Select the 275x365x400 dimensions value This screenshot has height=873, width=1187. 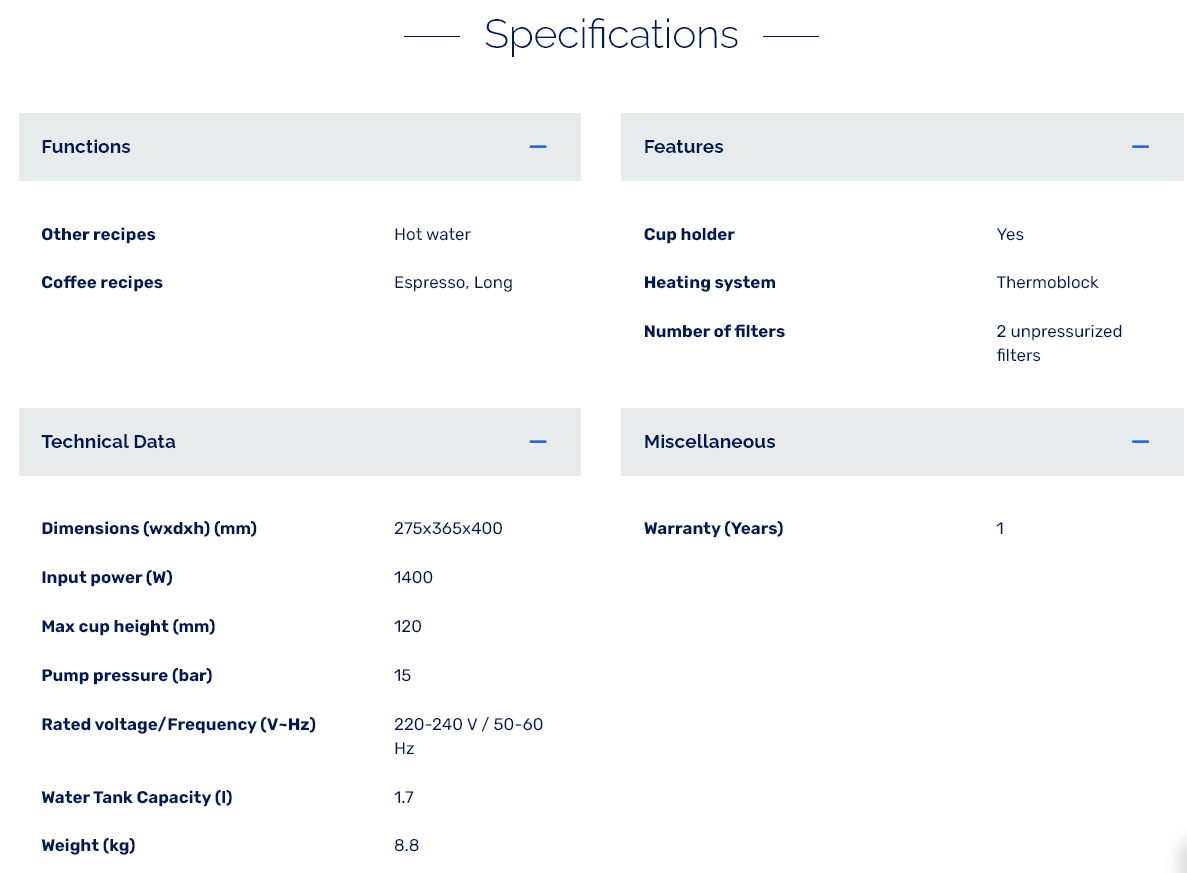pyautogui.click(x=448, y=529)
